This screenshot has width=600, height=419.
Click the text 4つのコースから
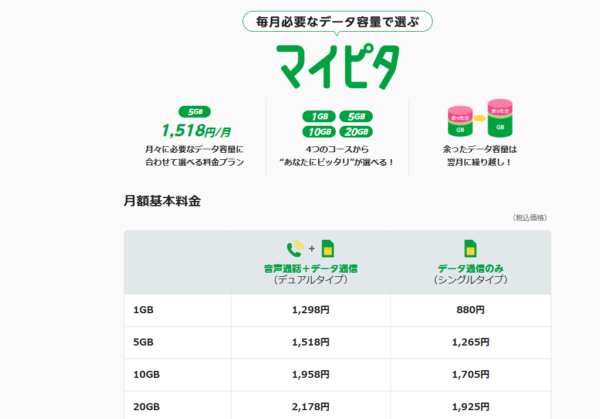(337, 149)
